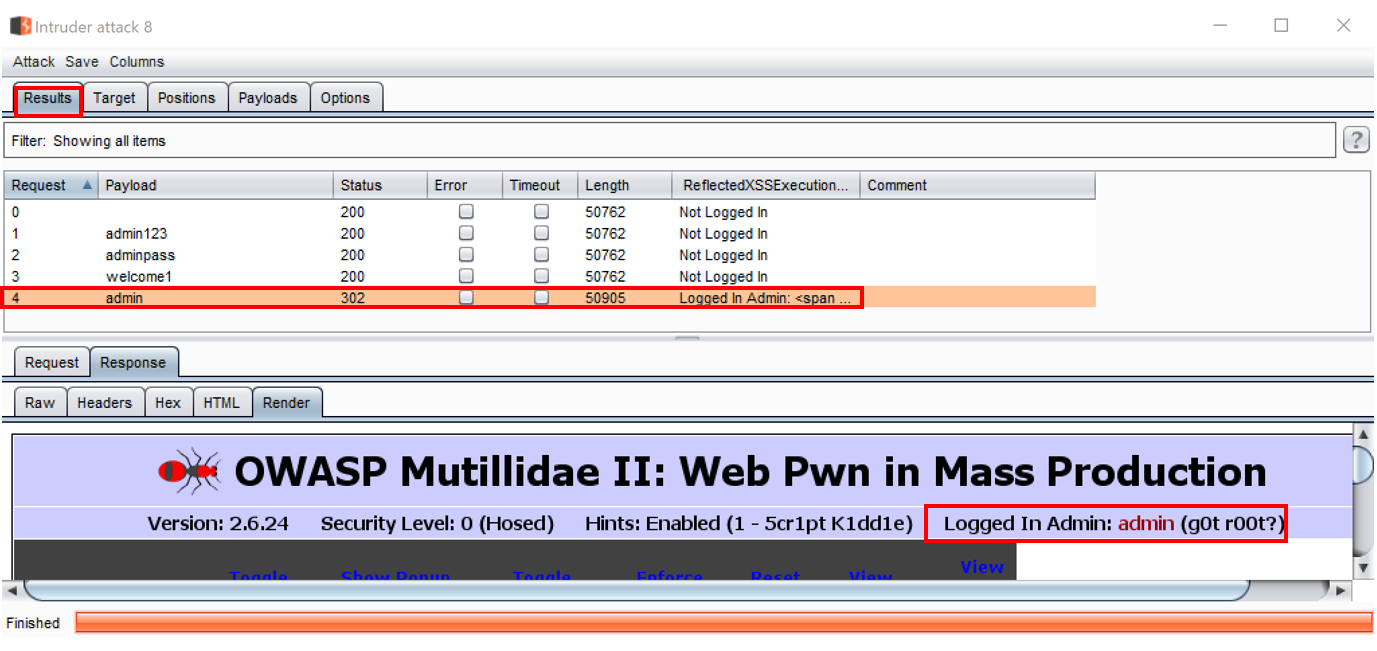Click the 'Finished' status label

coord(33,623)
